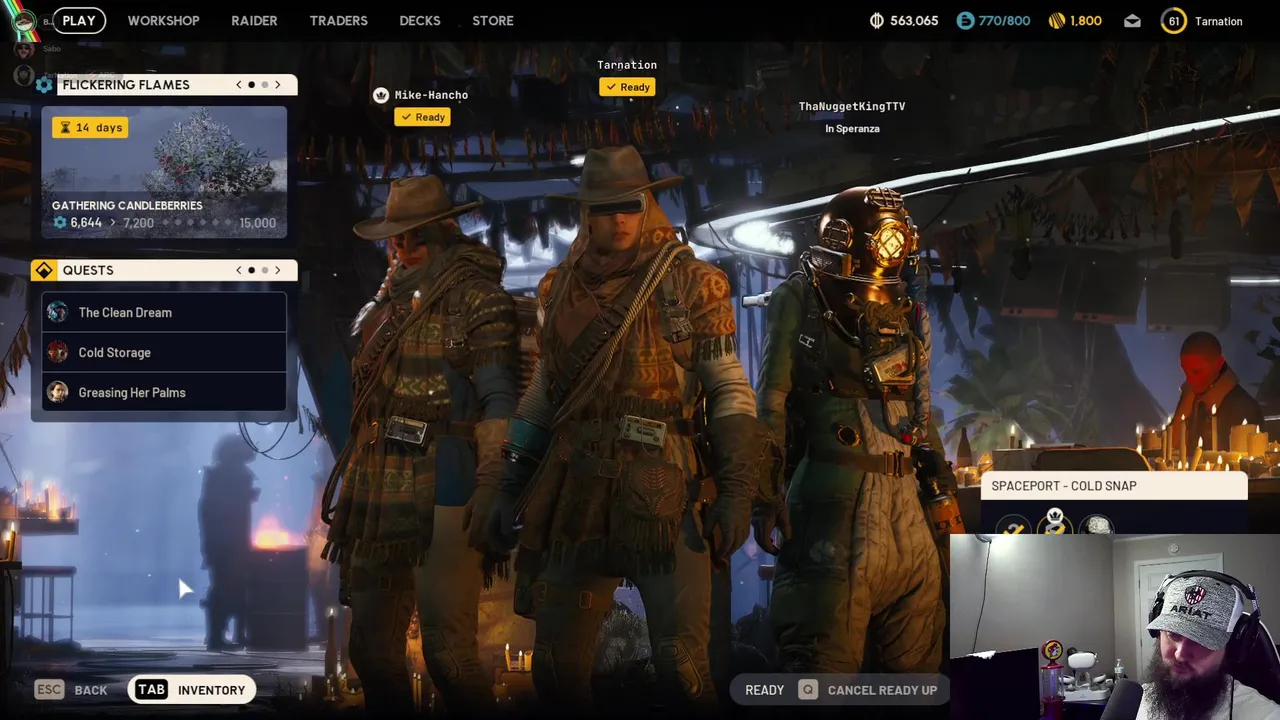The height and width of the screenshot is (720, 1280).
Task: Select the Mike-Hancho player name
Action: click(431, 95)
